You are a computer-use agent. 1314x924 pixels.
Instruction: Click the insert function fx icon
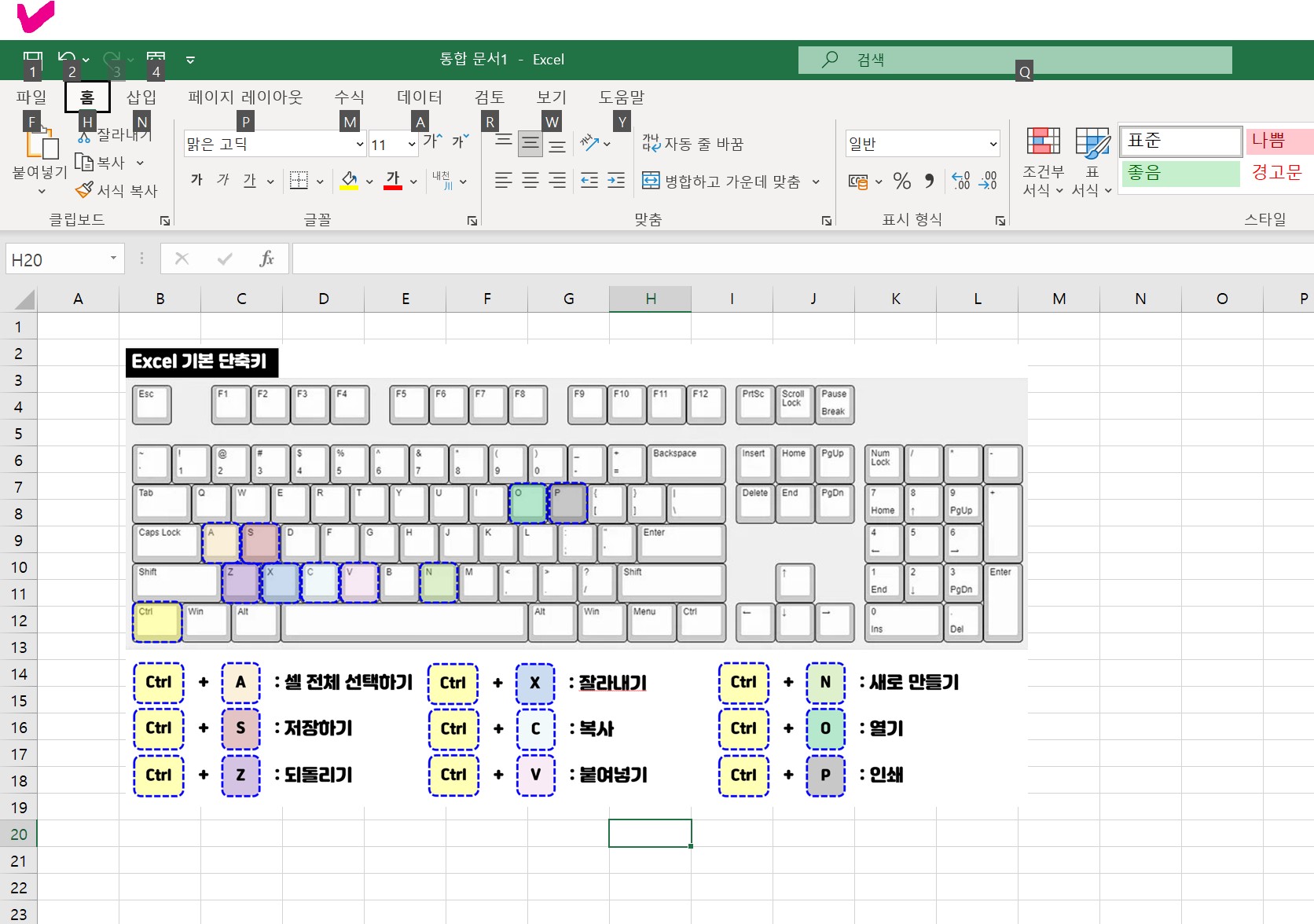(x=266, y=258)
